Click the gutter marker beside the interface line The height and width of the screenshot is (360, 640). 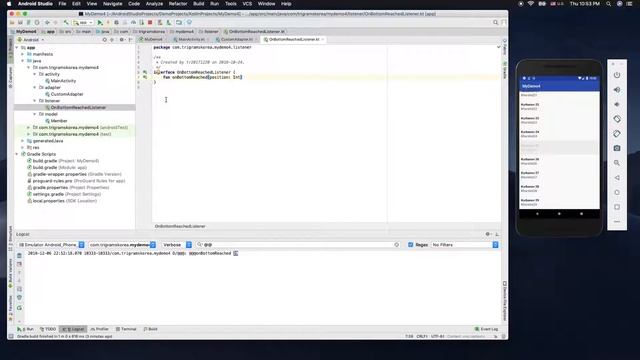(145, 72)
